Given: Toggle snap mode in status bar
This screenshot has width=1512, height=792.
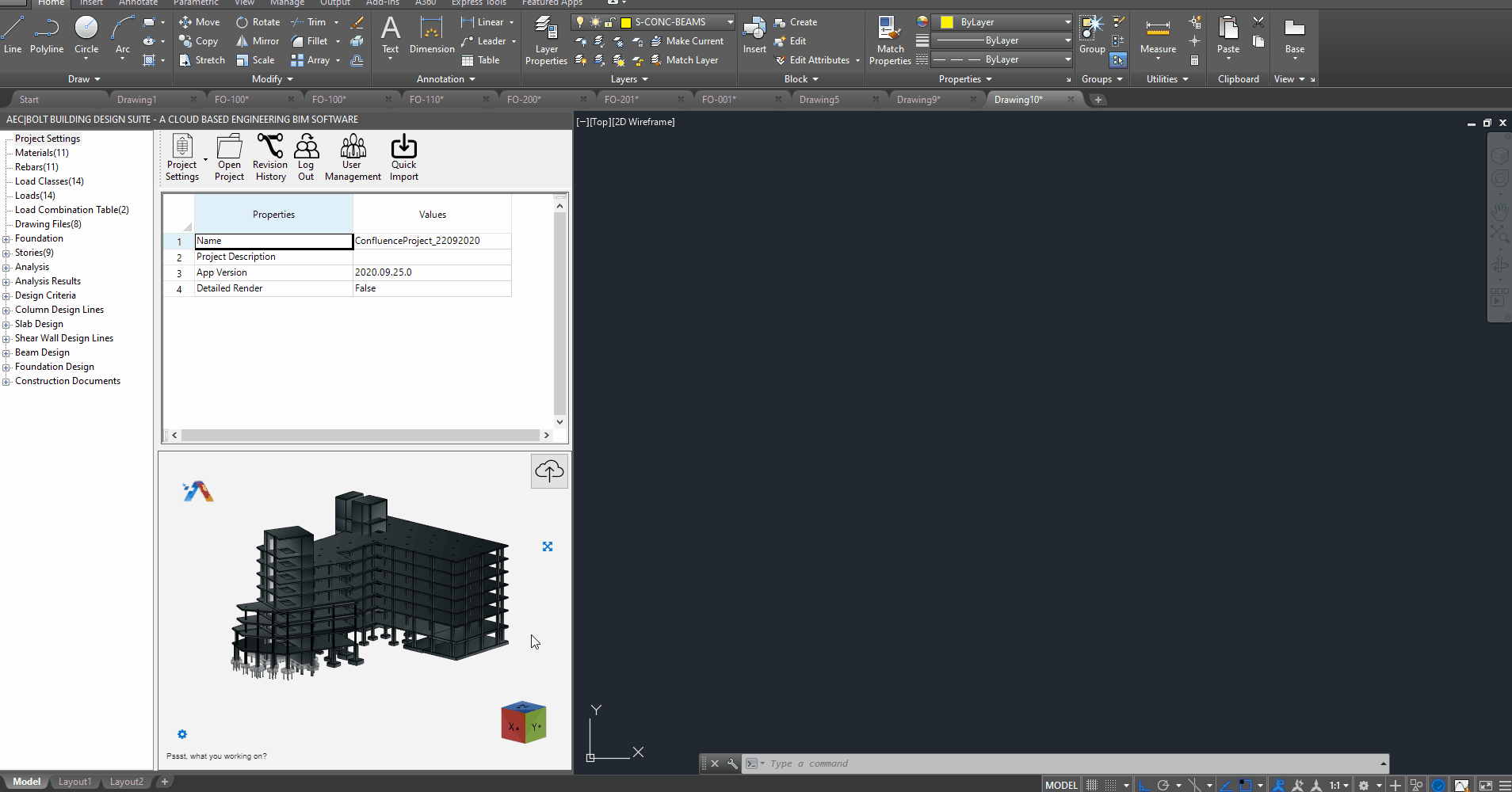Looking at the screenshot, I should coord(1111,785).
